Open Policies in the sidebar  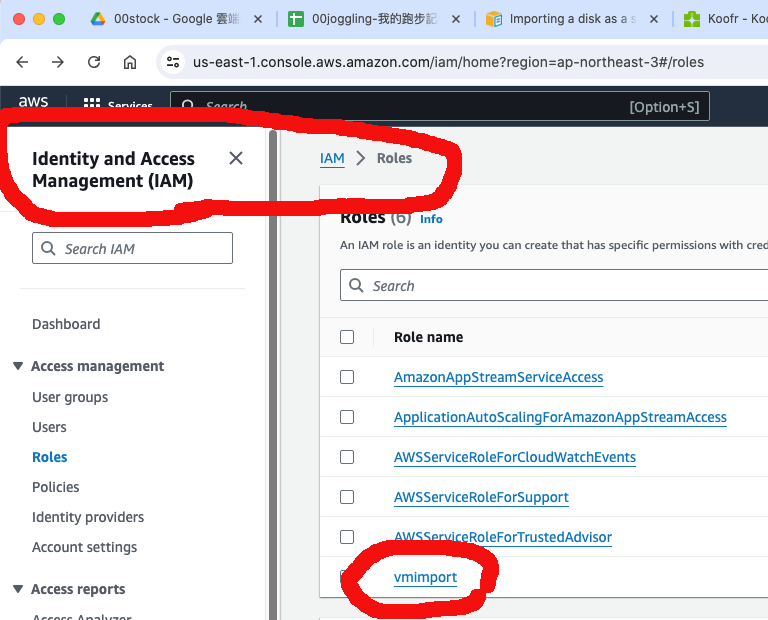56,487
